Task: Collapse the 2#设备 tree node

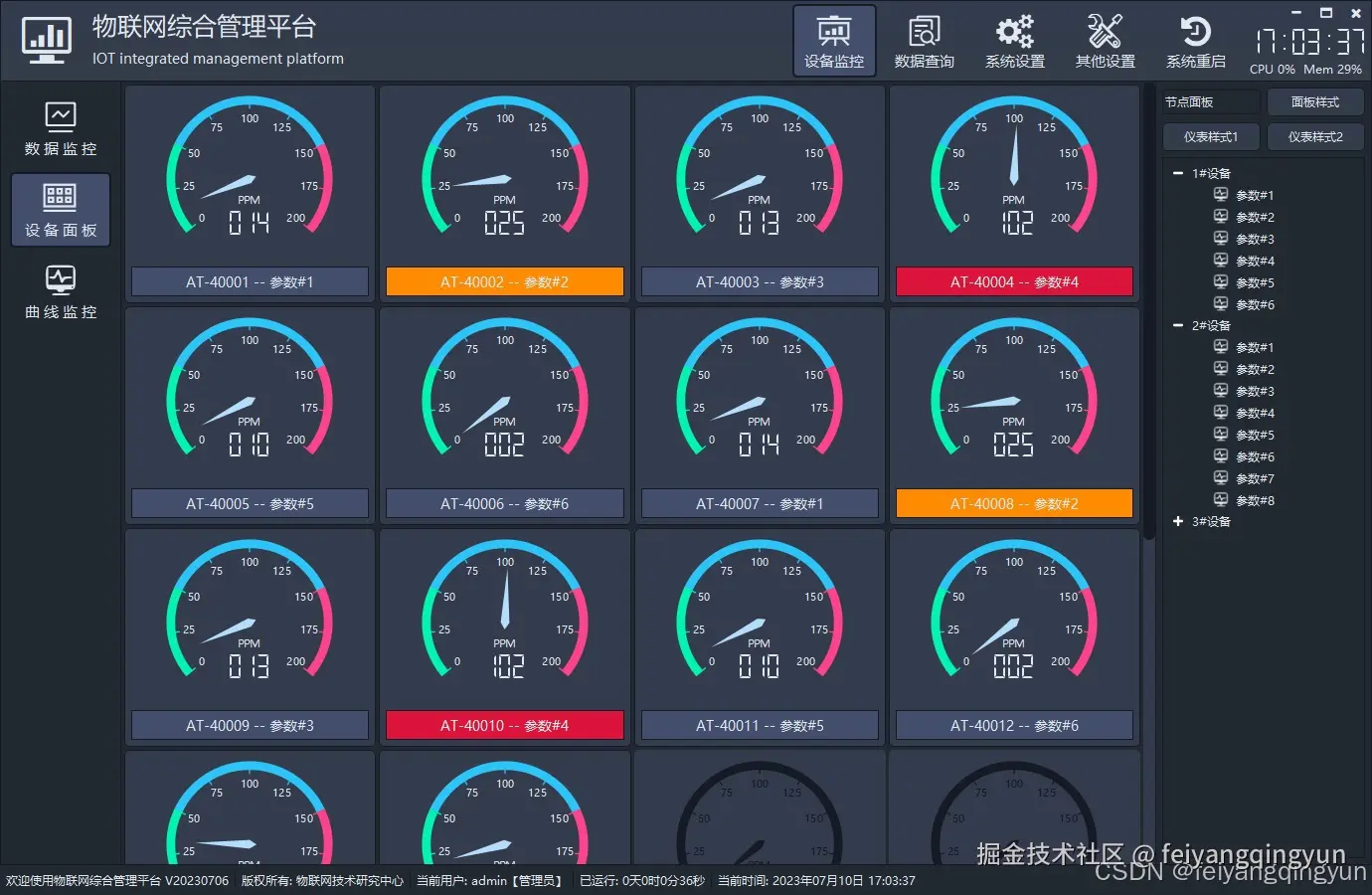Action: coord(1178,325)
